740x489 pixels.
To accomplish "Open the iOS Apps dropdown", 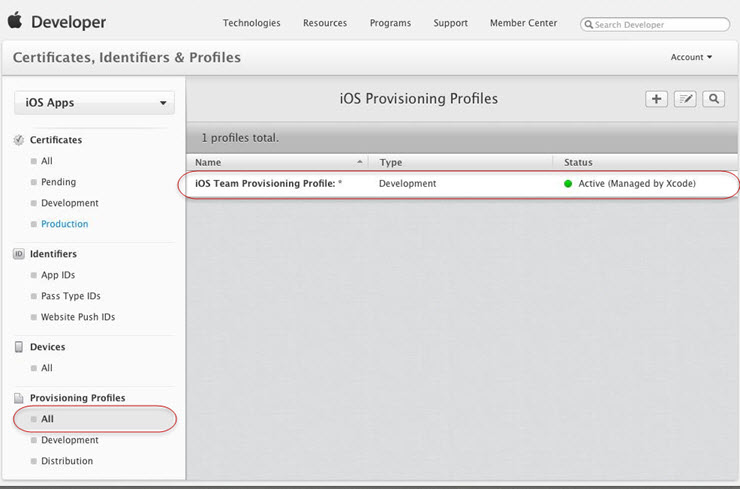I will pyautogui.click(x=95, y=103).
